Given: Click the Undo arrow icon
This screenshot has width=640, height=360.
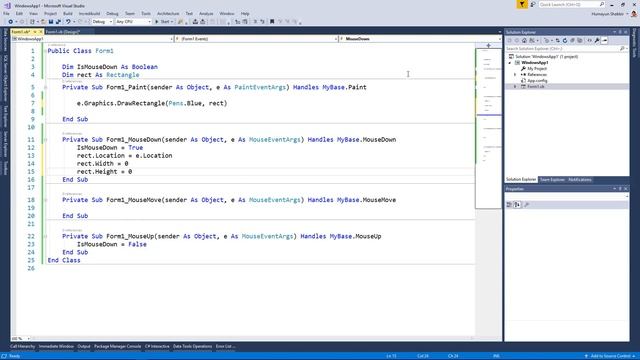Looking at the screenshot, I should (68, 22).
